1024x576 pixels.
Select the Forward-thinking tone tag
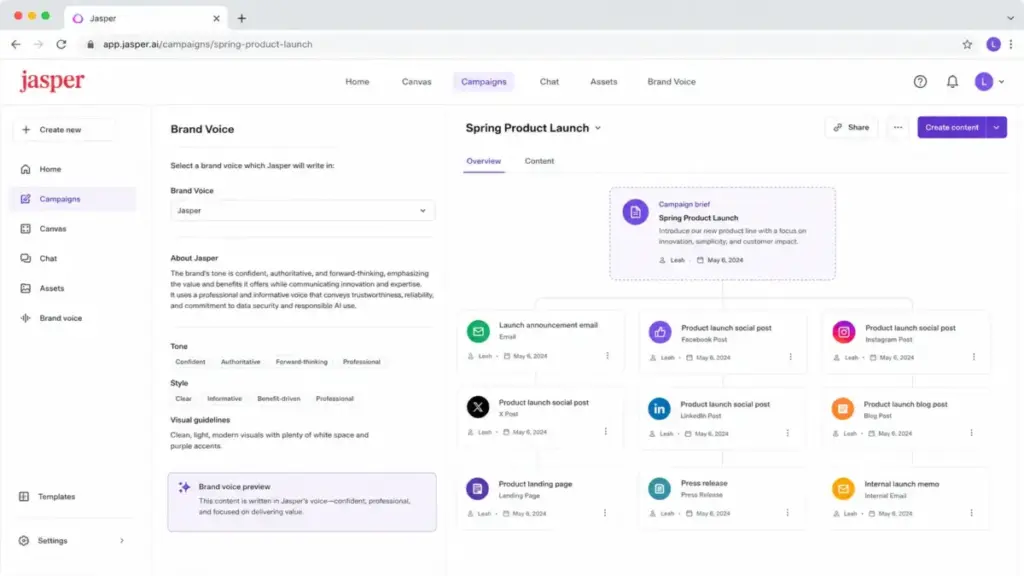pyautogui.click(x=302, y=362)
